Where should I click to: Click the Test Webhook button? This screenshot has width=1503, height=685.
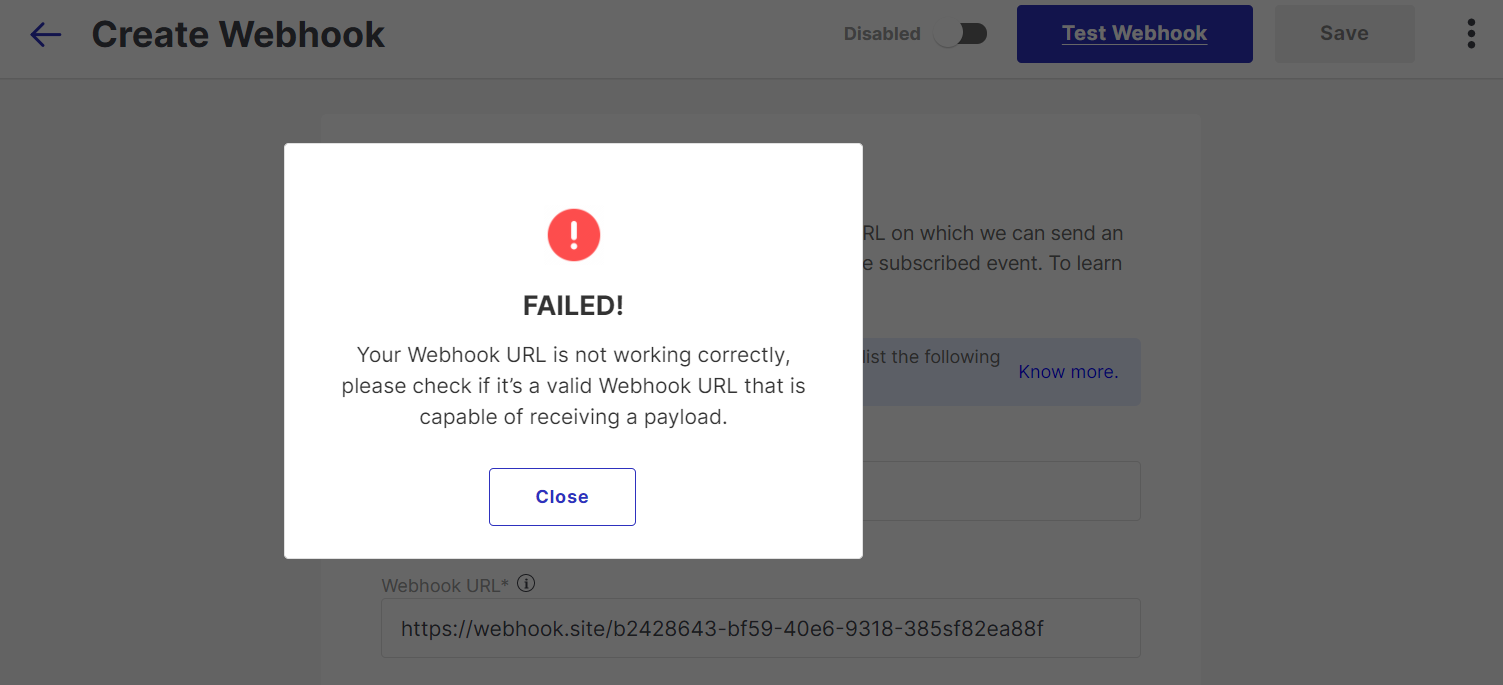point(1134,34)
